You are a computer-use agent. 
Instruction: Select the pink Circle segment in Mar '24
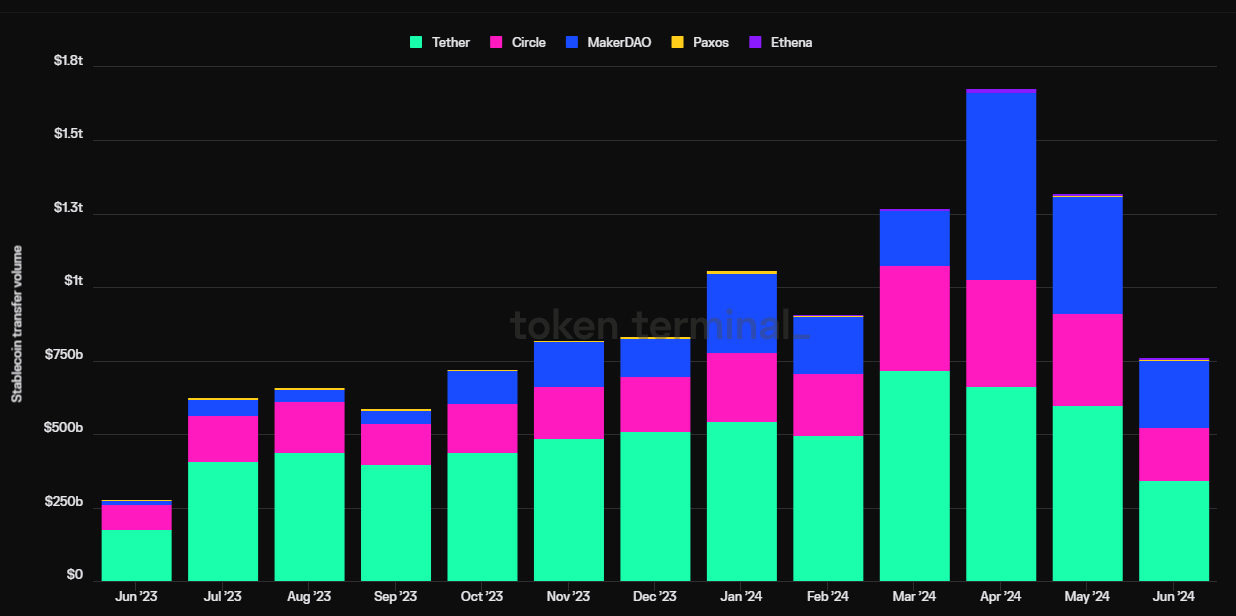[914, 318]
